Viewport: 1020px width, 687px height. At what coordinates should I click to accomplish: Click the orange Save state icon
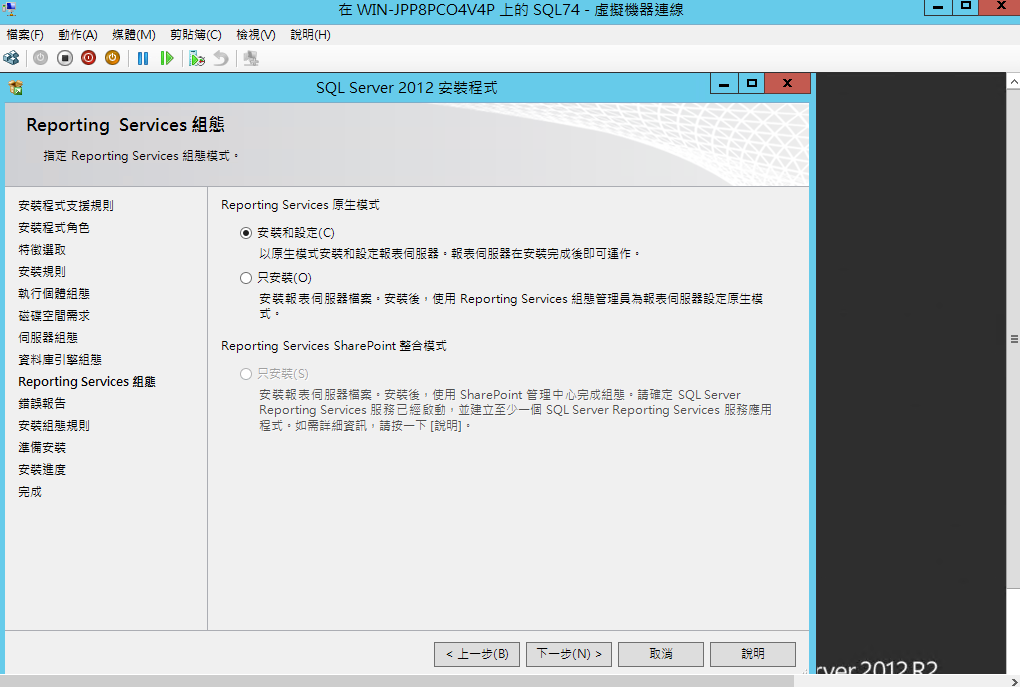pyautogui.click(x=113, y=59)
